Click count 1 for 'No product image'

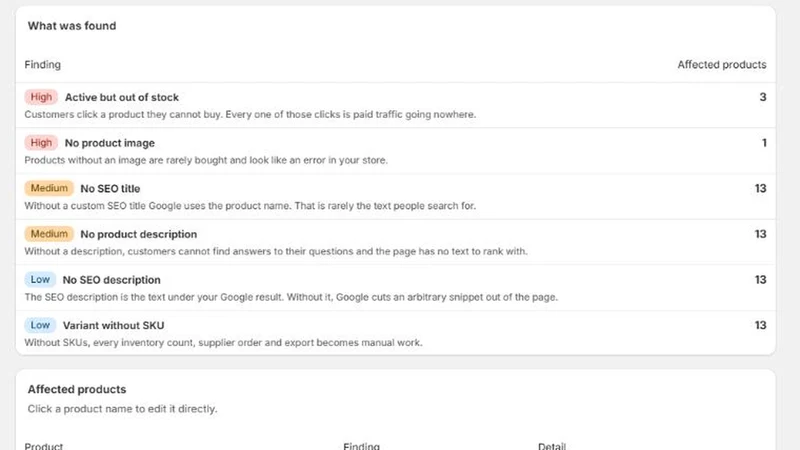[764, 143]
